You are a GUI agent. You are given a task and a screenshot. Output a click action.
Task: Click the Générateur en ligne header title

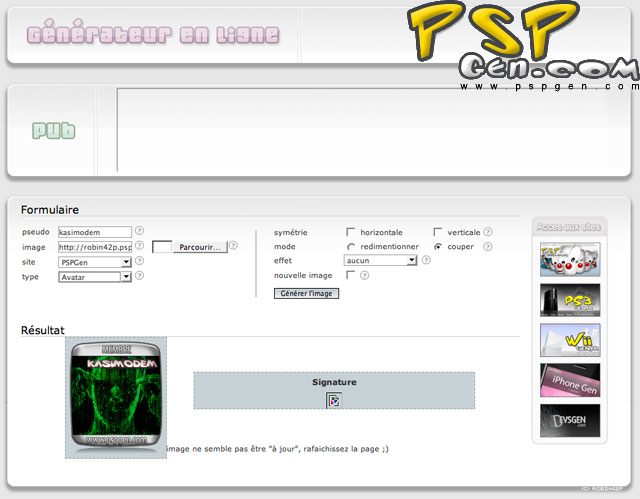click(153, 34)
